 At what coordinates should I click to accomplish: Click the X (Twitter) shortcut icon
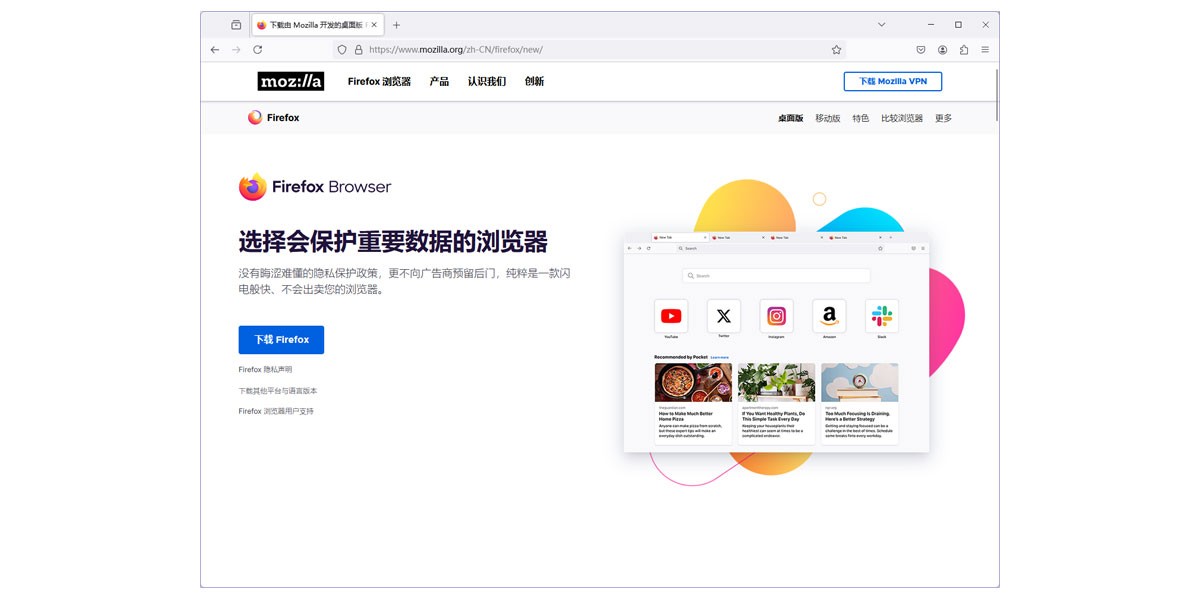tap(724, 316)
